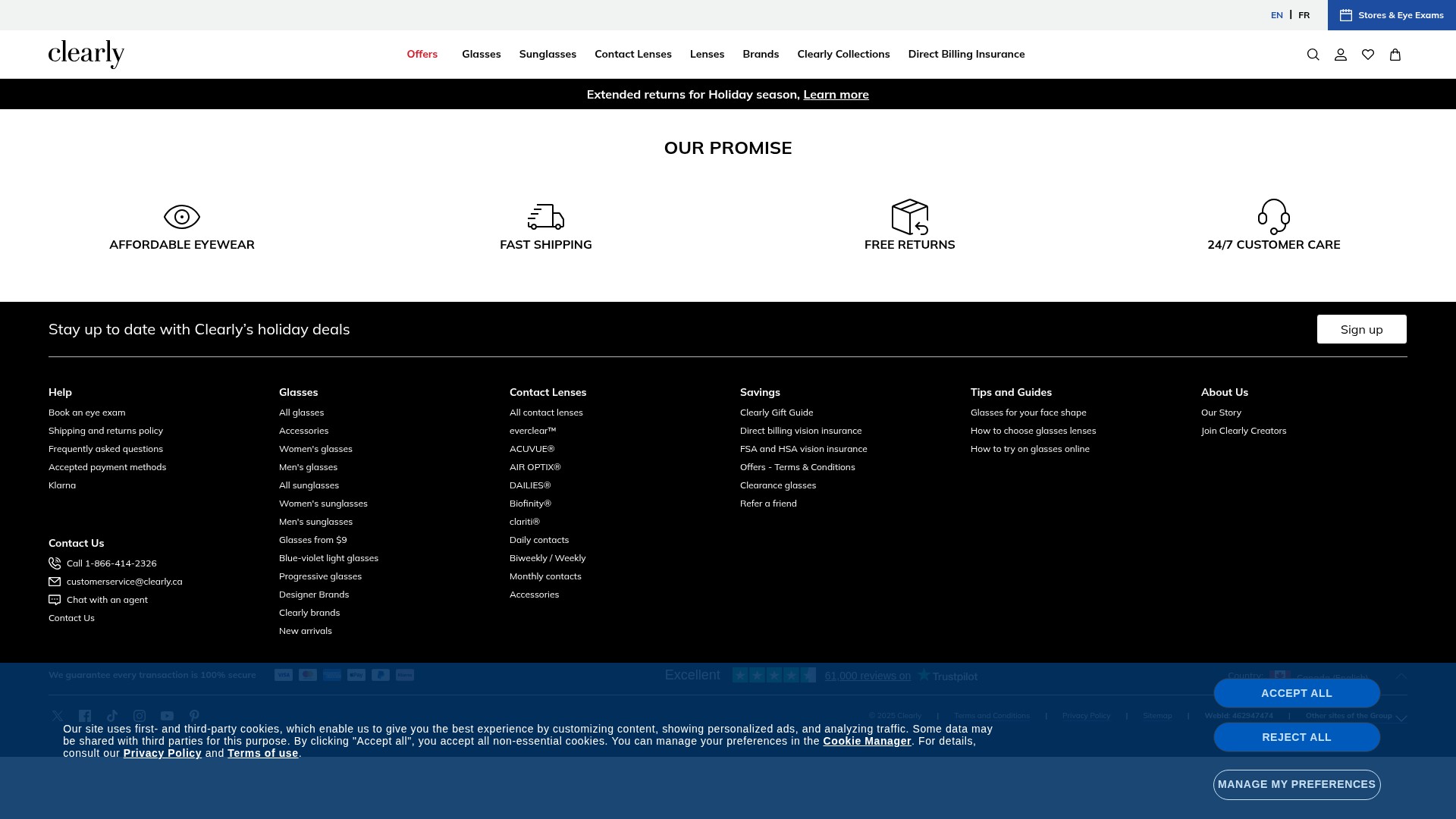This screenshot has height=819, width=1456.
Task: Open Biofinity® link
Action: tap(530, 504)
